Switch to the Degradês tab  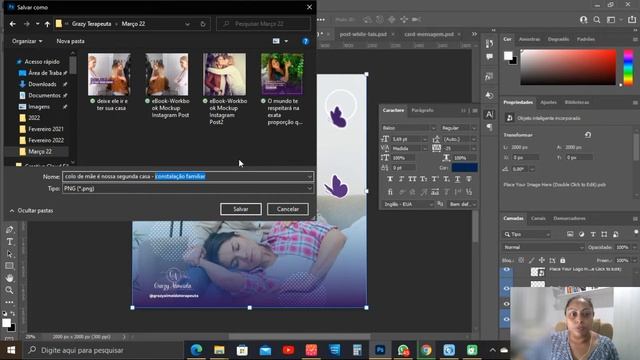(558, 39)
